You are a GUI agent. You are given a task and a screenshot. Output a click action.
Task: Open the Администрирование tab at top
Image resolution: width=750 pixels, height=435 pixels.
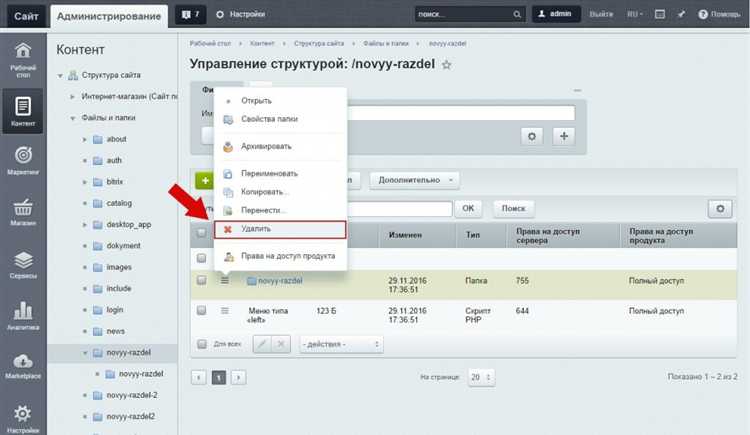tap(108, 16)
